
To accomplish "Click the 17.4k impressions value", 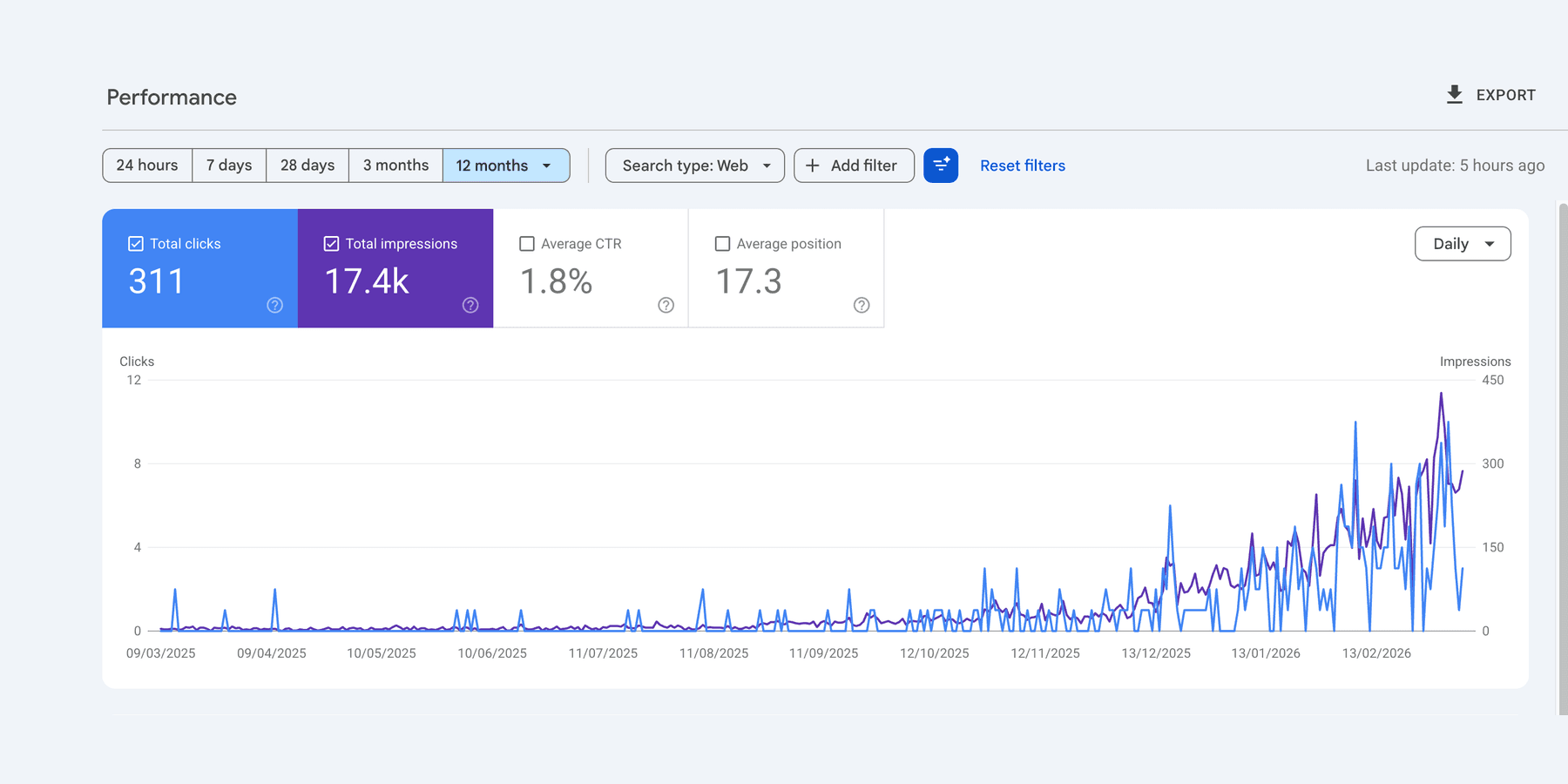I will click(x=367, y=281).
